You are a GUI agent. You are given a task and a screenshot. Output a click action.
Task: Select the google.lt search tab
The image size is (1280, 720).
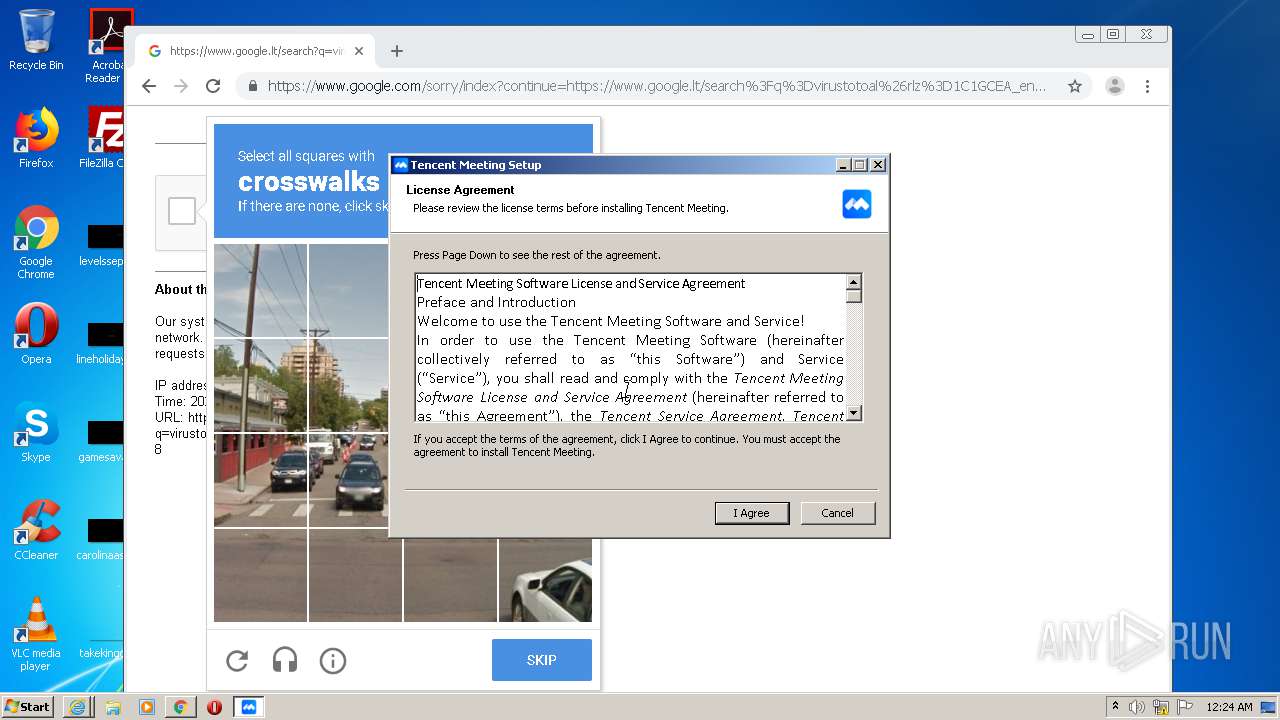point(255,51)
